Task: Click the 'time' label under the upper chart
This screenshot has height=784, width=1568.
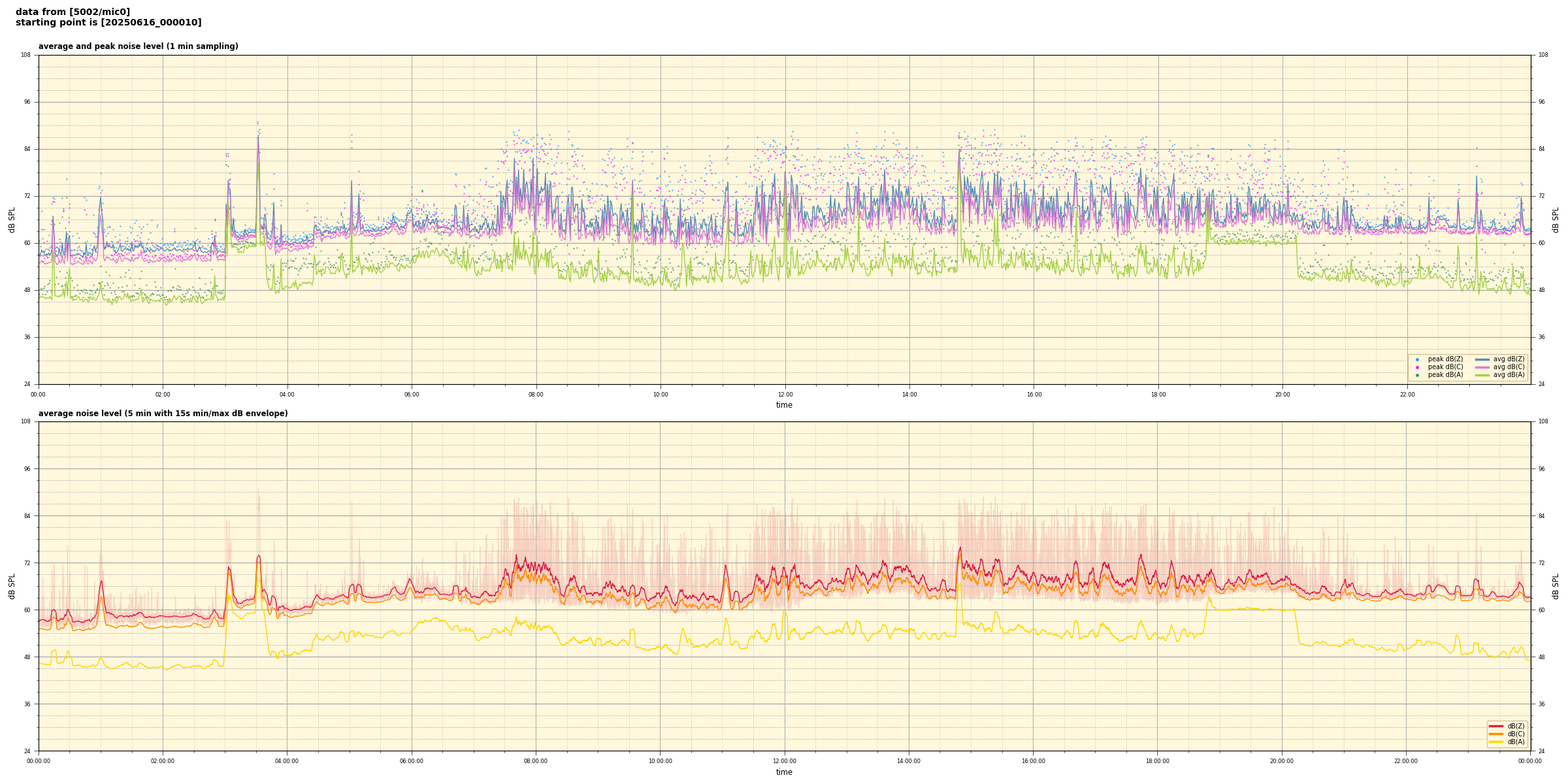Action: pyautogui.click(x=784, y=405)
